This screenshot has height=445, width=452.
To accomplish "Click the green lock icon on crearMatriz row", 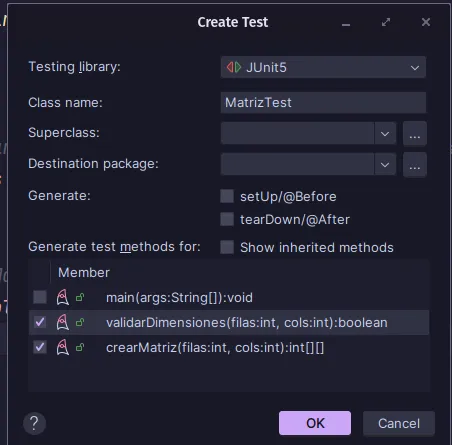I will [x=80, y=347].
